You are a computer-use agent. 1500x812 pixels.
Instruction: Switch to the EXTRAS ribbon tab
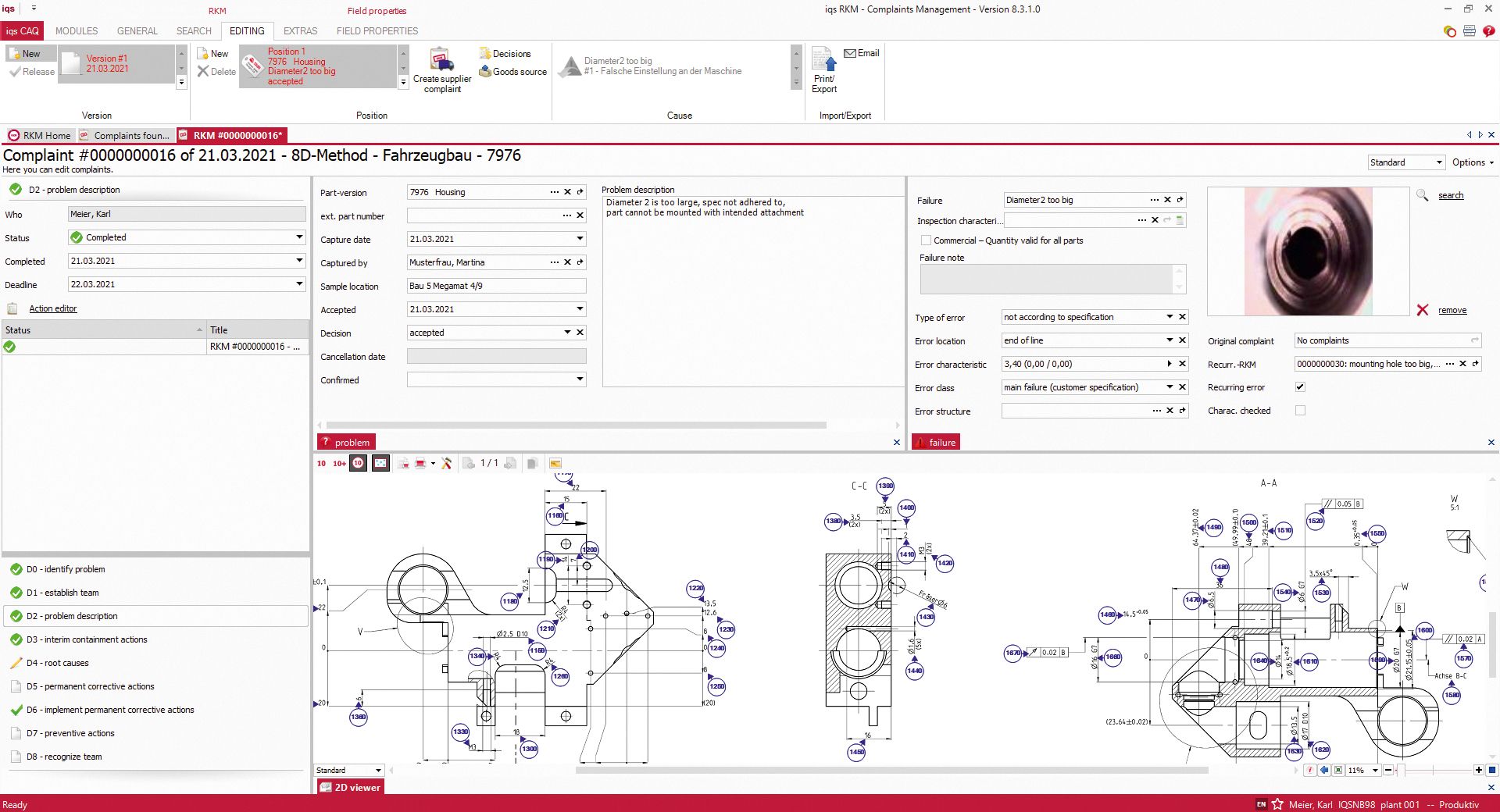(x=300, y=31)
